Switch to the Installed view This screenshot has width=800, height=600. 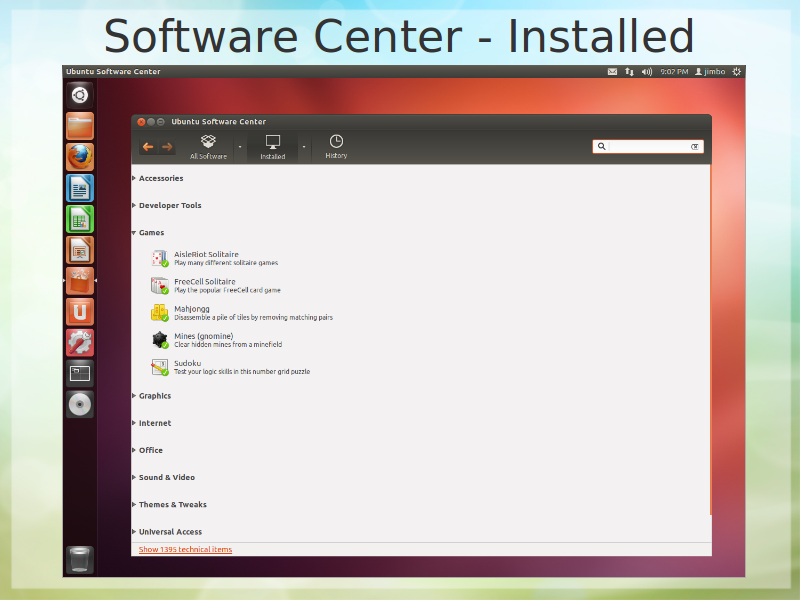pos(272,147)
